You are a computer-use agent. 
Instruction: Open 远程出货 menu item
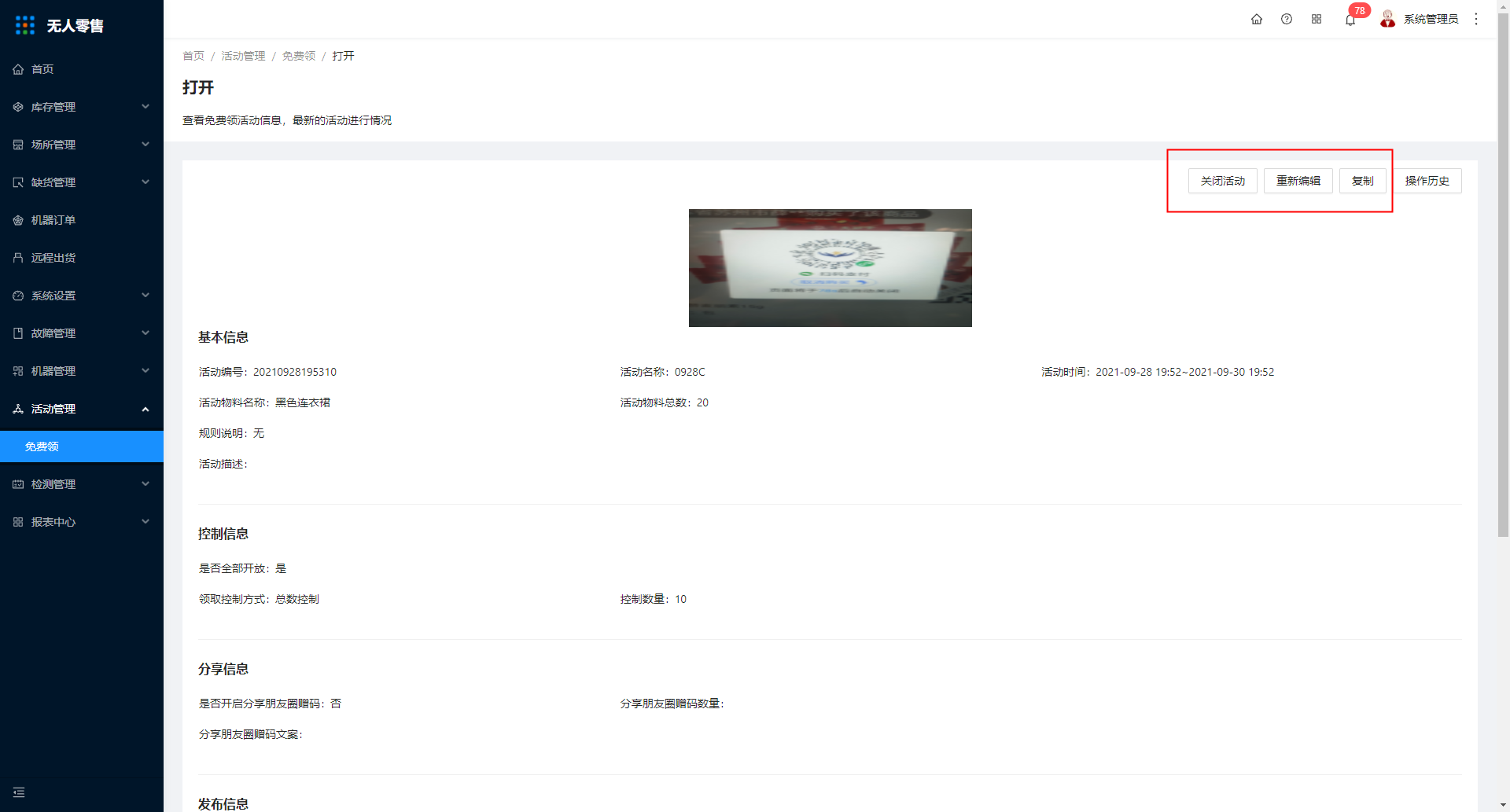[53, 258]
